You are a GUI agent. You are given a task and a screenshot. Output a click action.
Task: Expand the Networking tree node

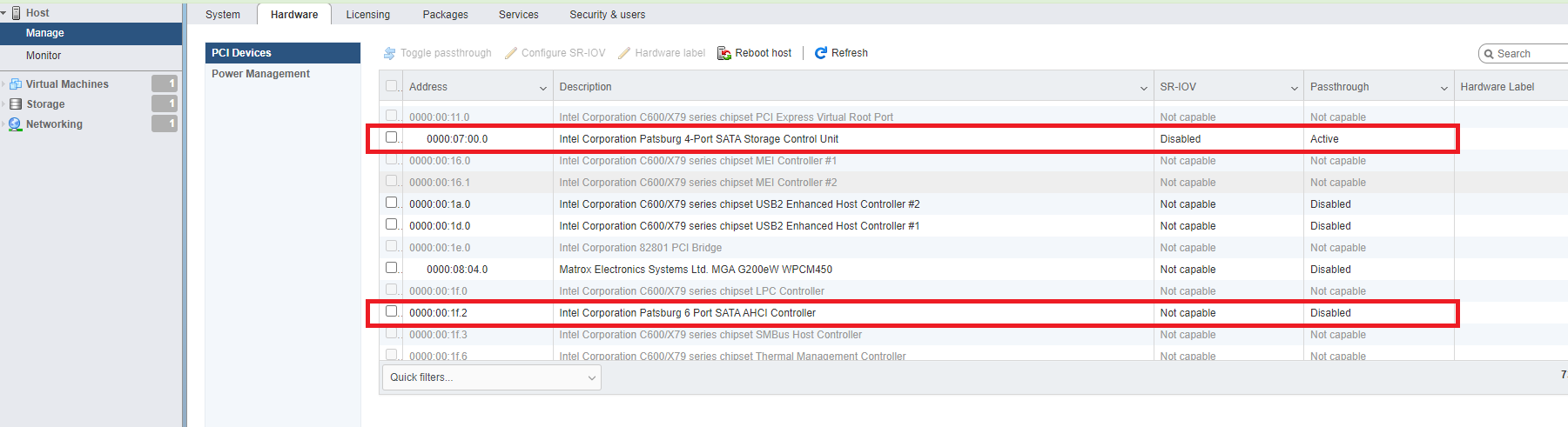coord(3,124)
